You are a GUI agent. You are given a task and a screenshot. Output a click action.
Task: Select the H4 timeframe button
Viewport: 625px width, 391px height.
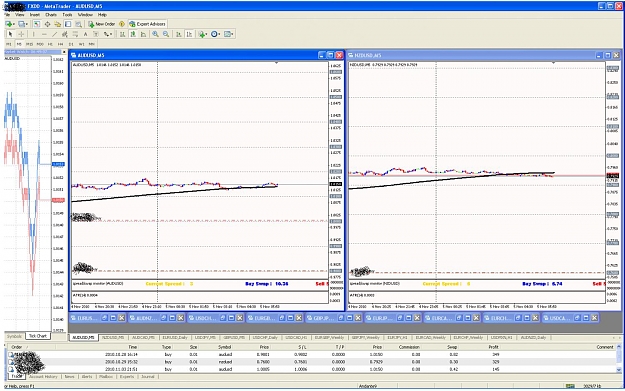(x=61, y=44)
